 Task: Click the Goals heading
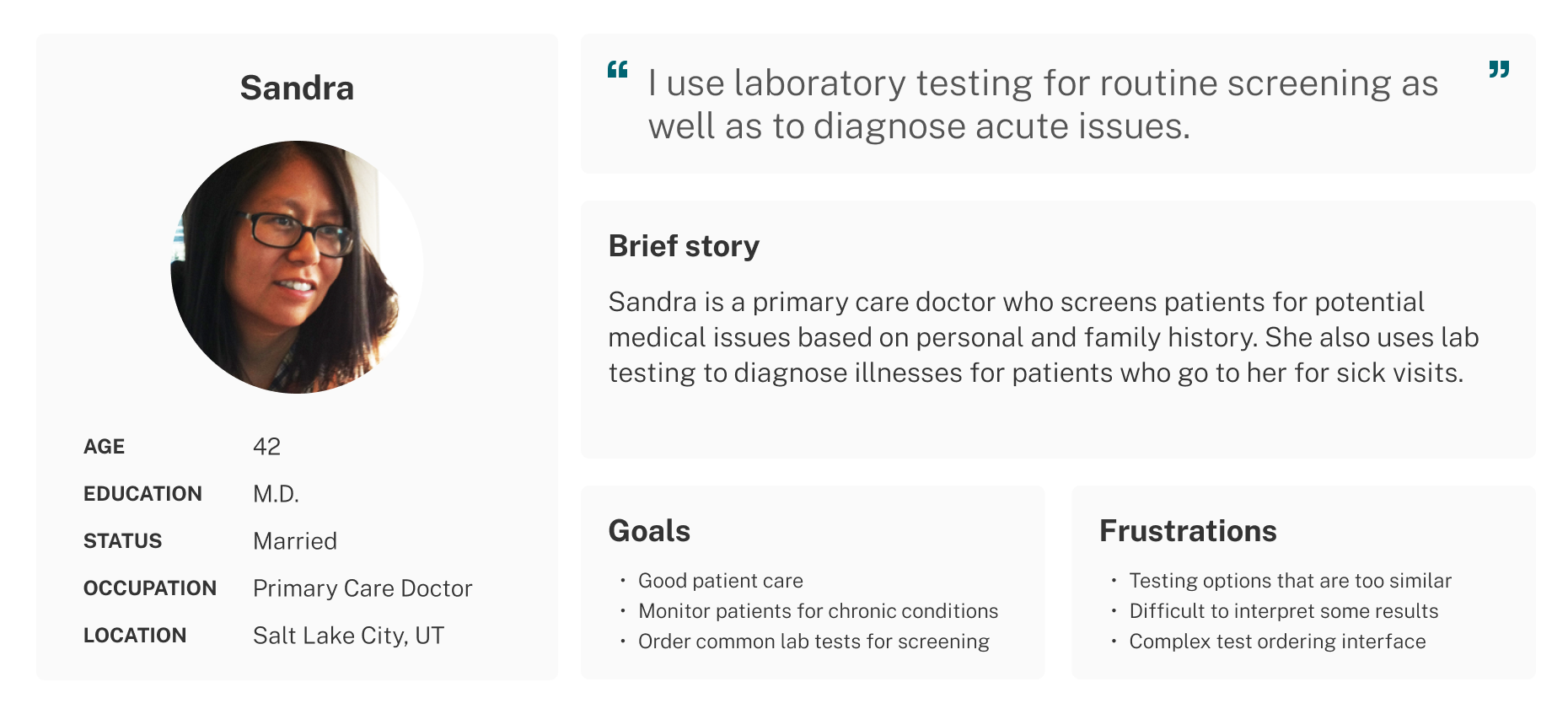coord(649,531)
